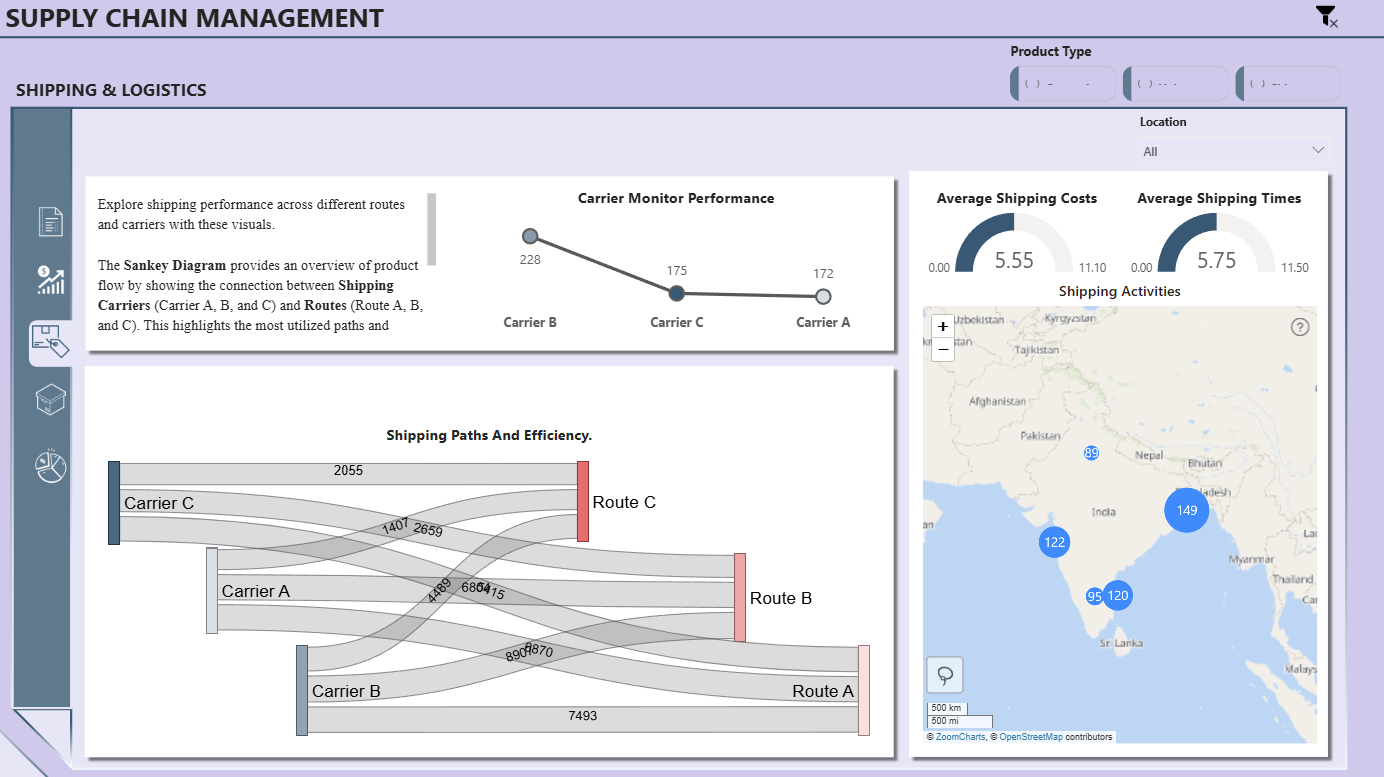Select the last Product Type slicer button
The image size is (1384, 777).
1288,84
